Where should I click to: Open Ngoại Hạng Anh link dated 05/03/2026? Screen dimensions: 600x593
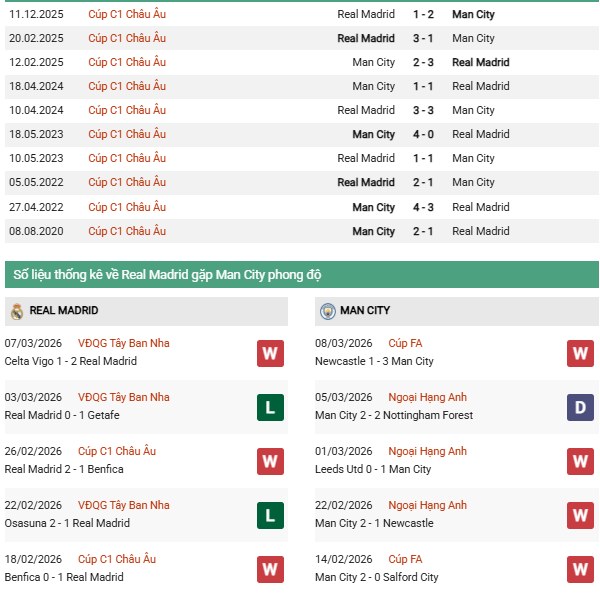click(428, 397)
